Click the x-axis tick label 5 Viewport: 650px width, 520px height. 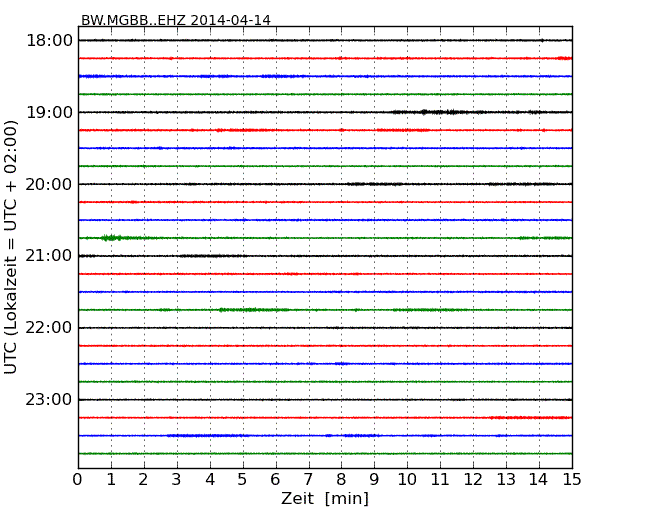coord(242,480)
